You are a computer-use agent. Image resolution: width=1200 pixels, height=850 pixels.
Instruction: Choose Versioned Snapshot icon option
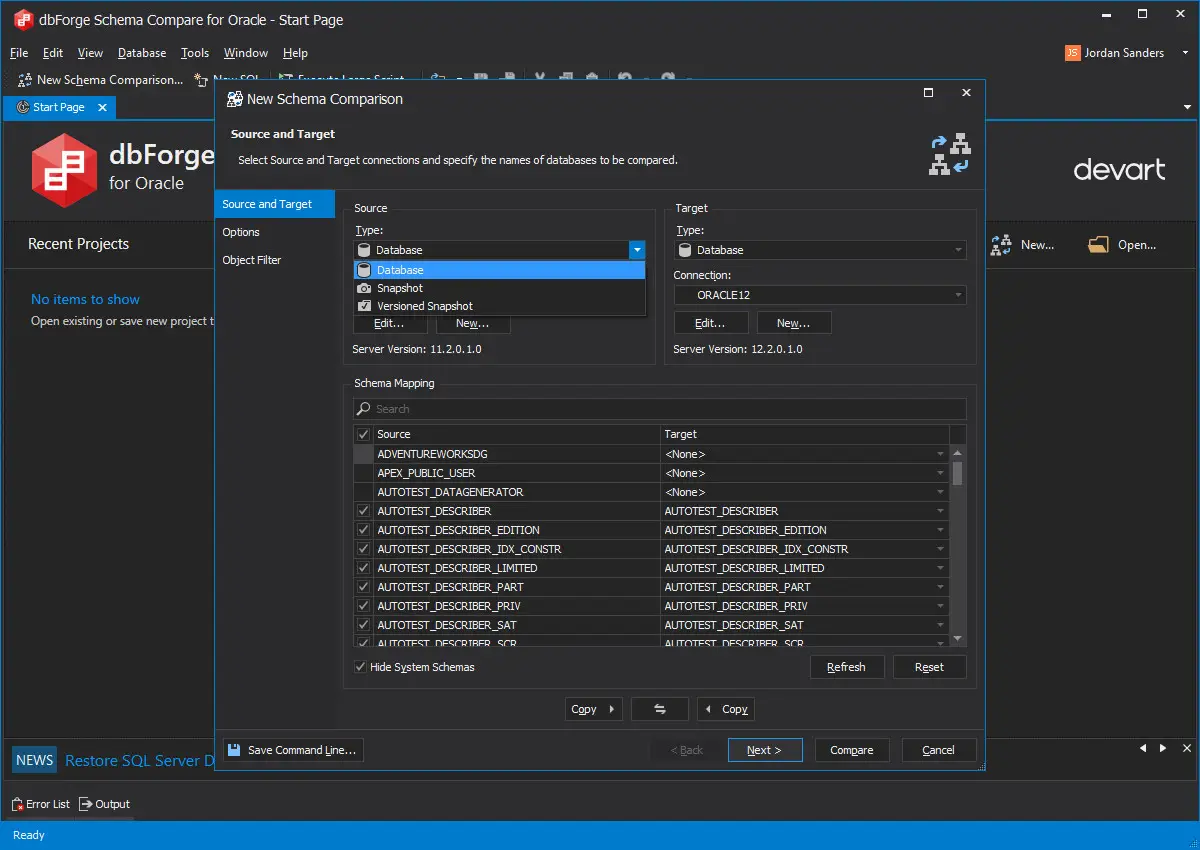click(x=364, y=306)
